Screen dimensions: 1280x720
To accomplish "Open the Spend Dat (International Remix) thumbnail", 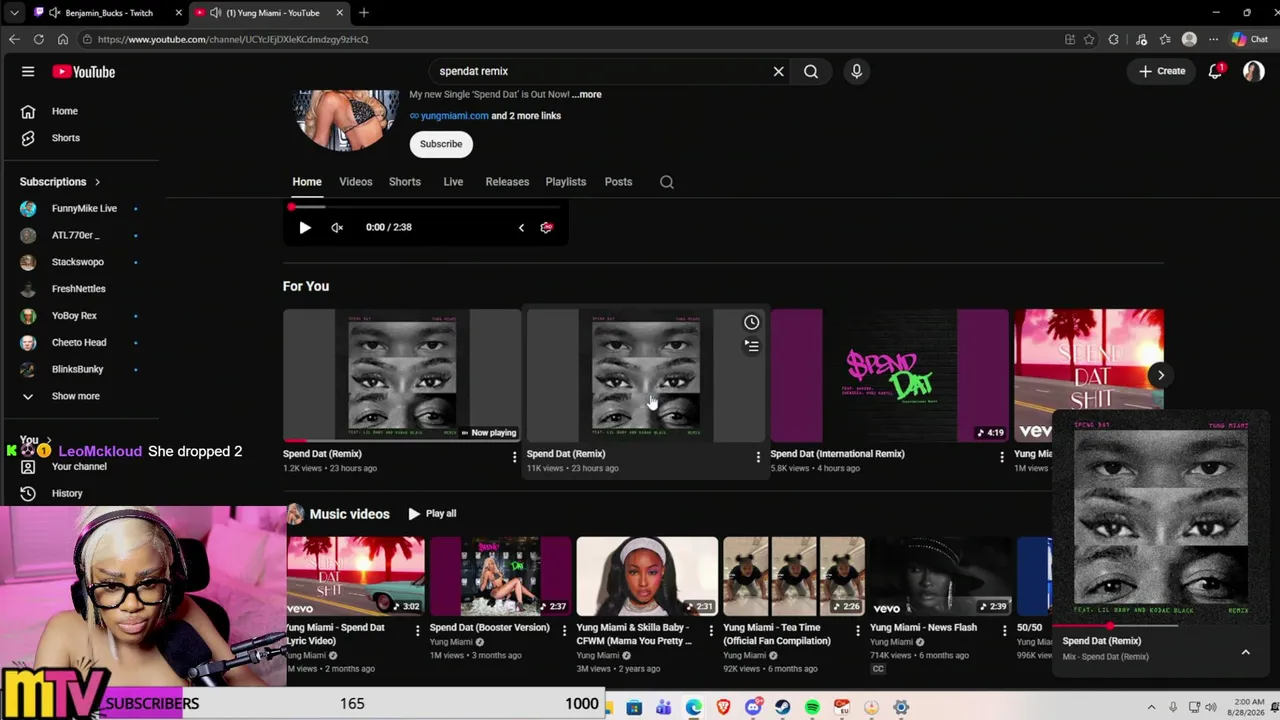I will (889, 375).
